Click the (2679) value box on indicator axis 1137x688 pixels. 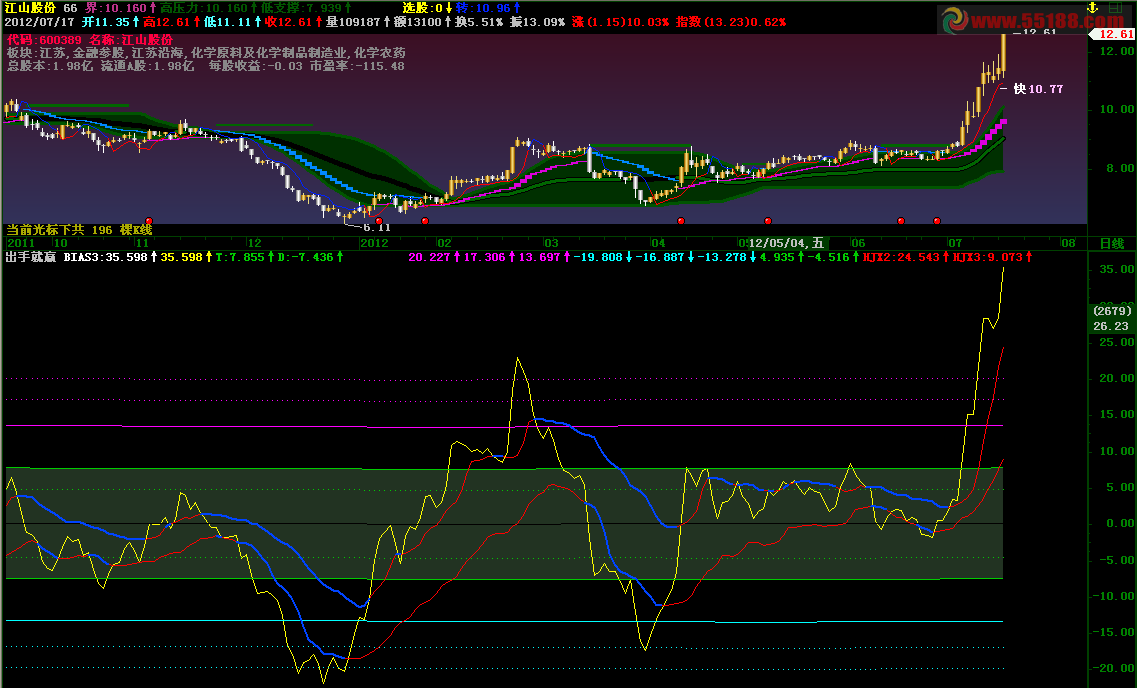coord(1111,311)
